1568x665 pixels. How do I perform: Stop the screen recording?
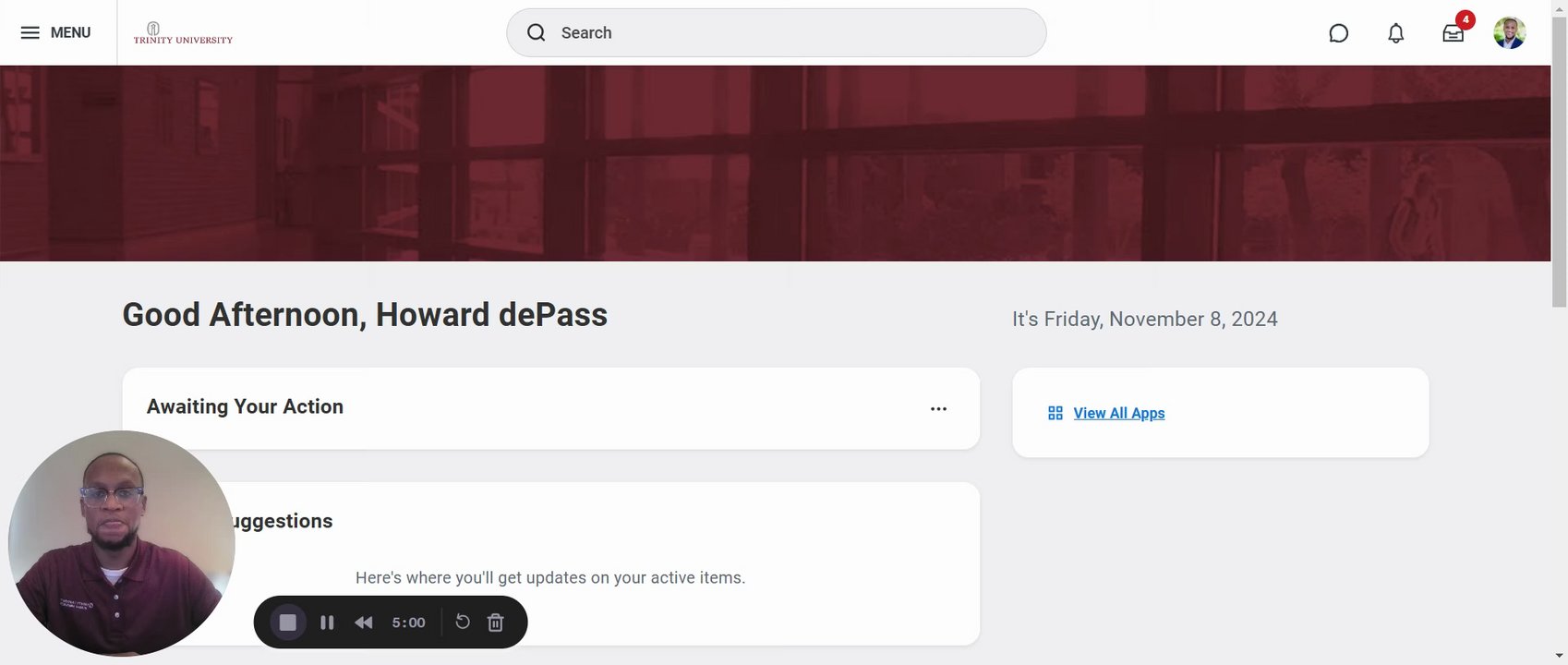coord(288,623)
